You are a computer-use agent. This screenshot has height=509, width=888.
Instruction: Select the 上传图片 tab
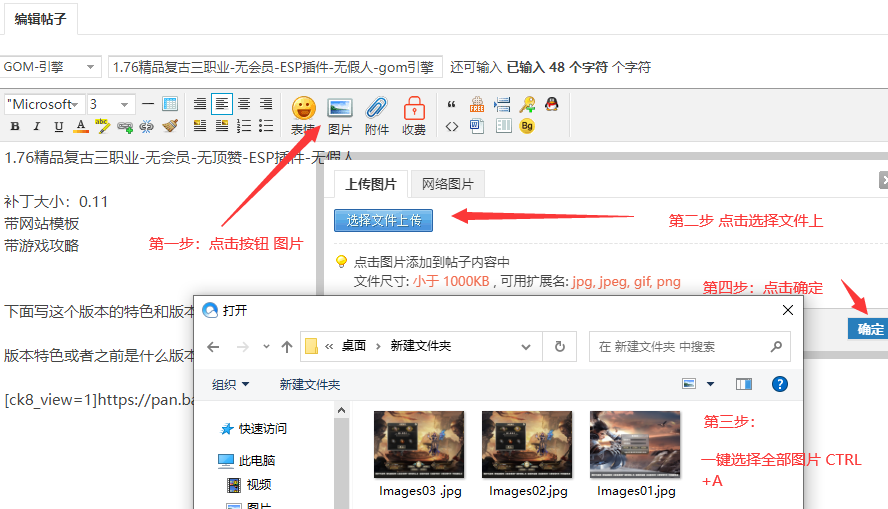(x=370, y=184)
